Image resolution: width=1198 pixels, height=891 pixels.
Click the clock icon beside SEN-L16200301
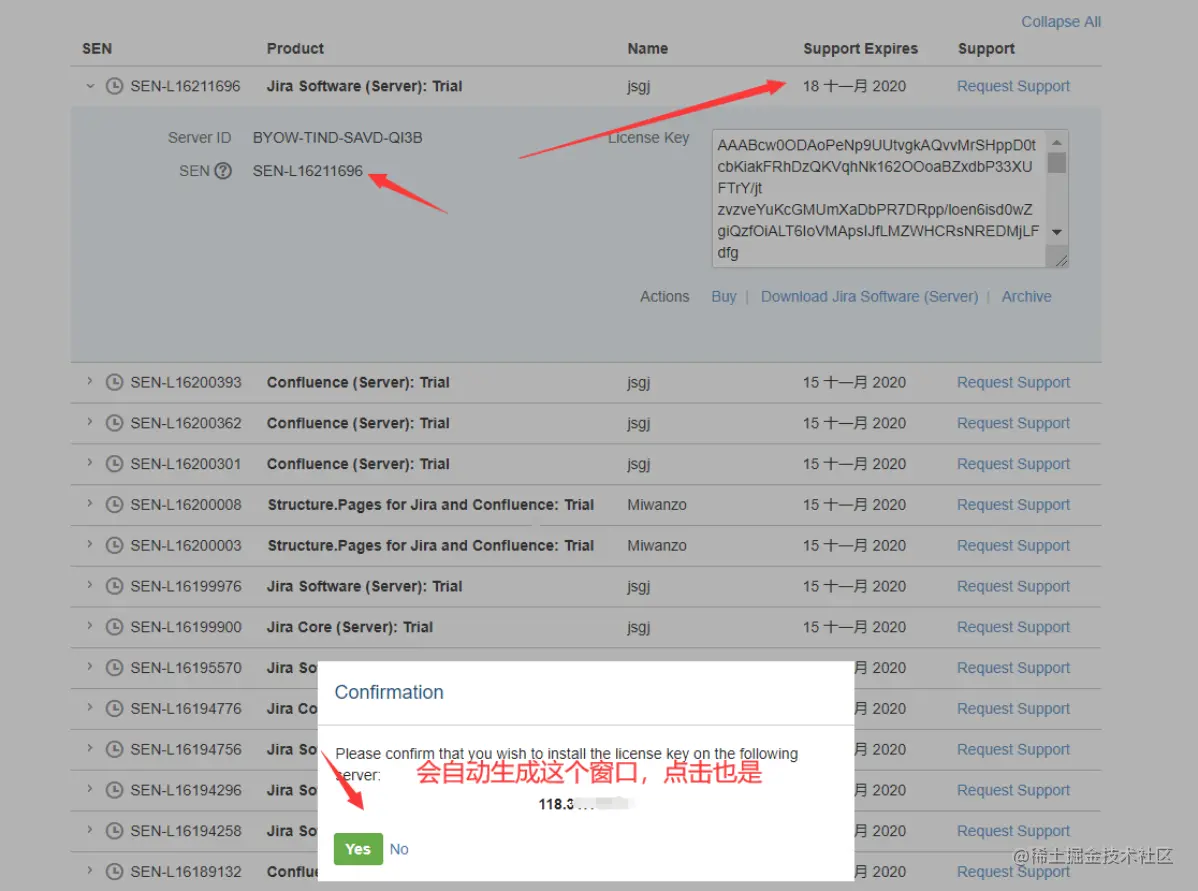point(114,464)
